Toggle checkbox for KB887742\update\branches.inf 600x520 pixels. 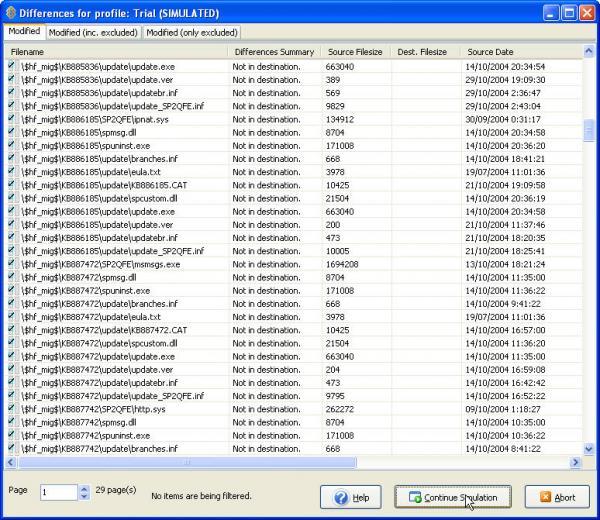11,448
